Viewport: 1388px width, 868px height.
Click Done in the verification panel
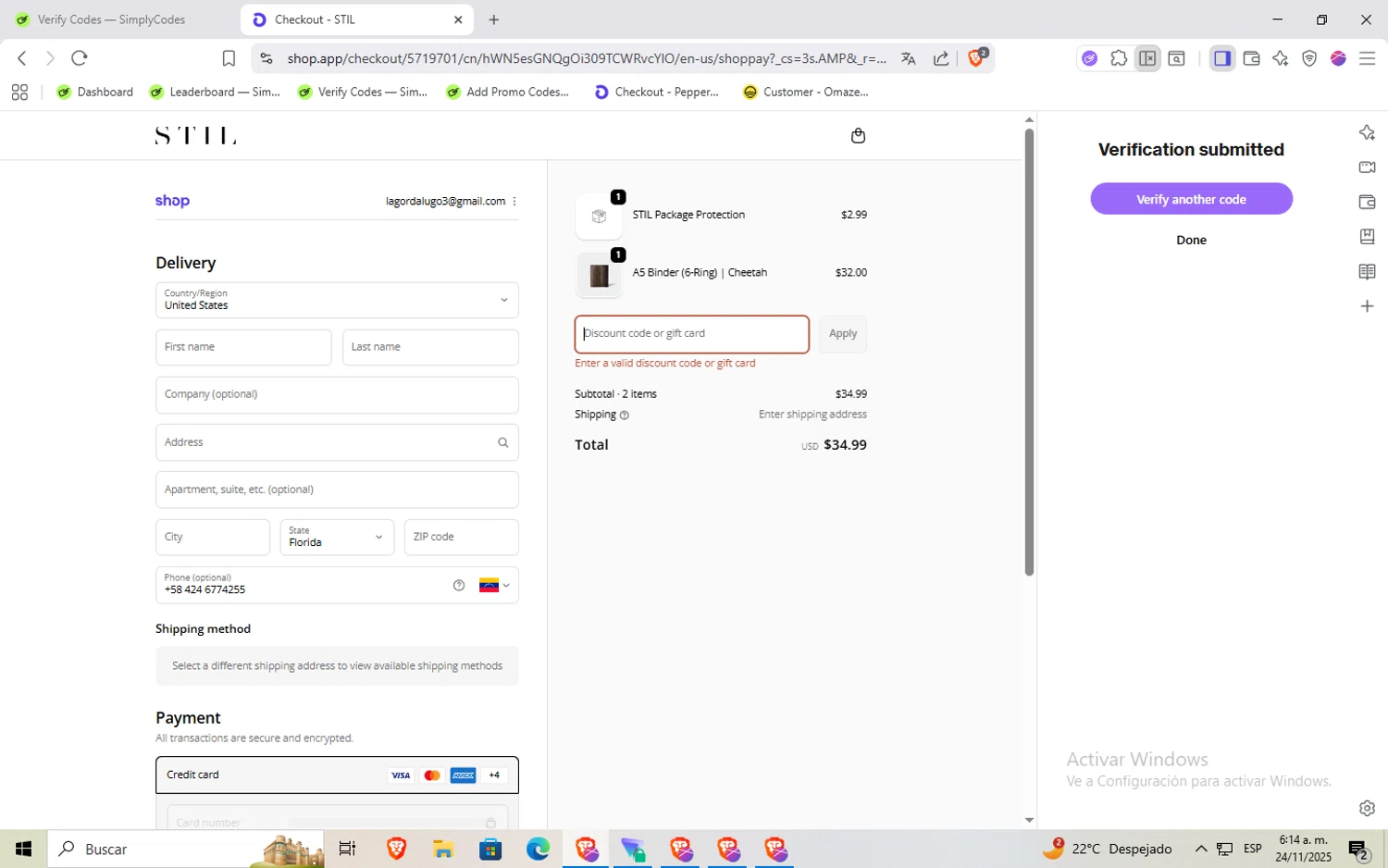1191,240
